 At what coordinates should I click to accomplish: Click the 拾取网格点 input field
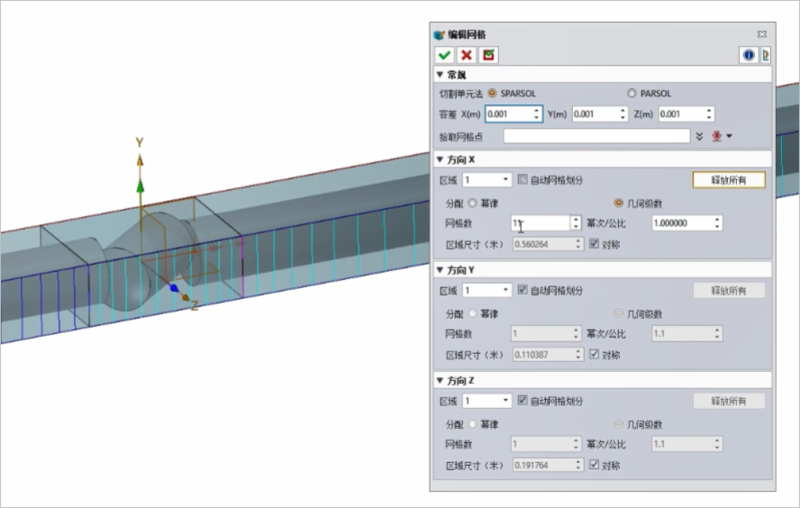(x=596, y=136)
